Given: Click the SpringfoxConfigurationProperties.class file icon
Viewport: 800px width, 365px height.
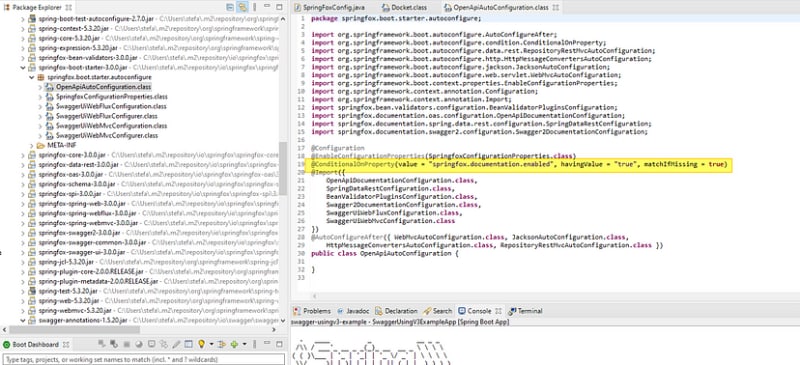Looking at the screenshot, I should (50, 96).
